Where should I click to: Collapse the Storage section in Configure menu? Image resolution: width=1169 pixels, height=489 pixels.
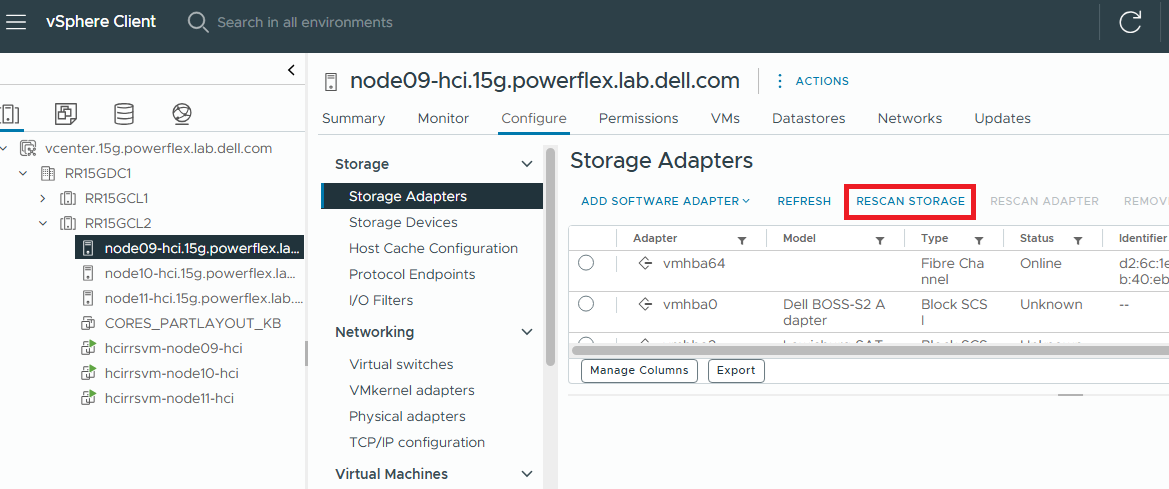tap(527, 164)
